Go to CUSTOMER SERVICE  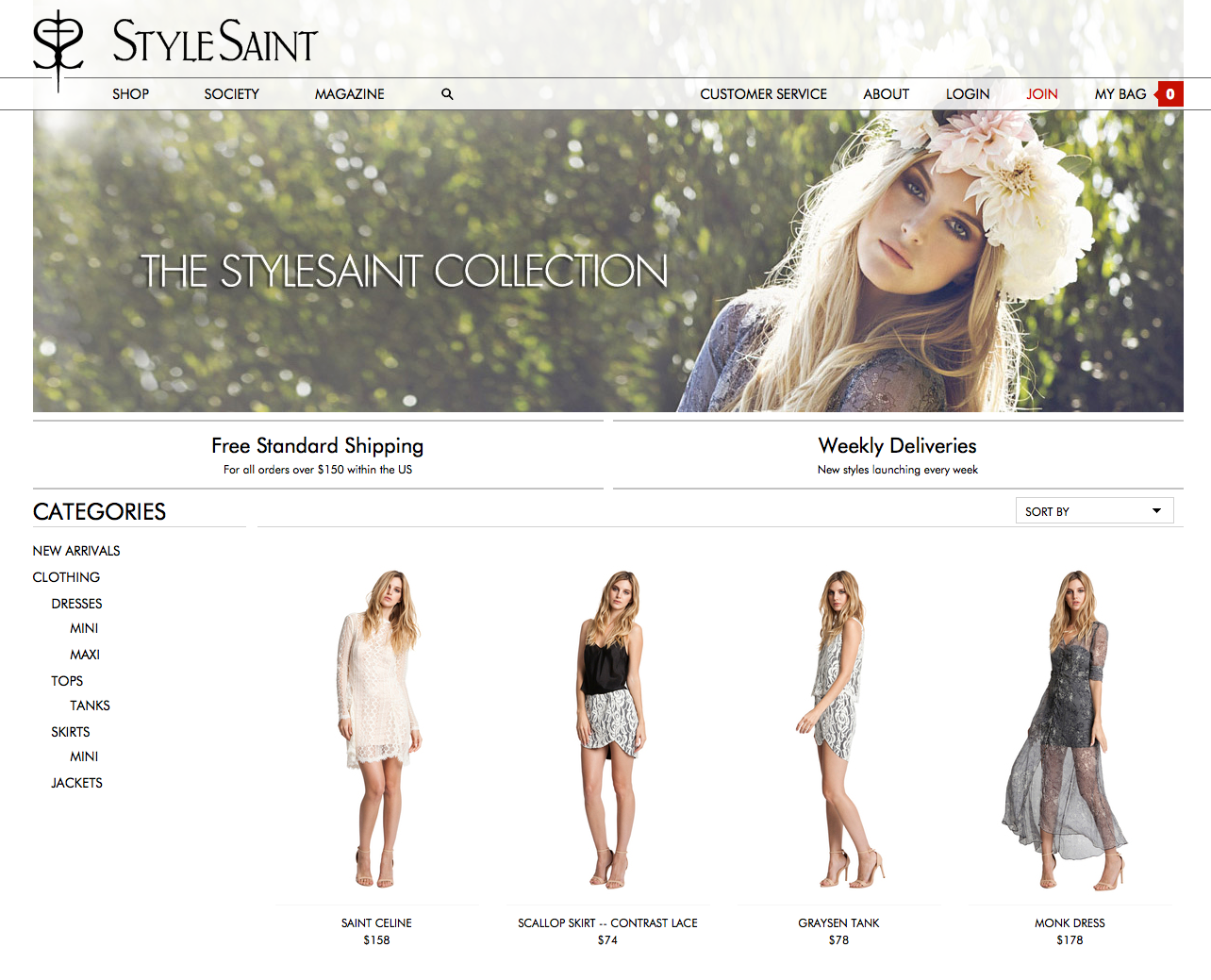pos(763,93)
